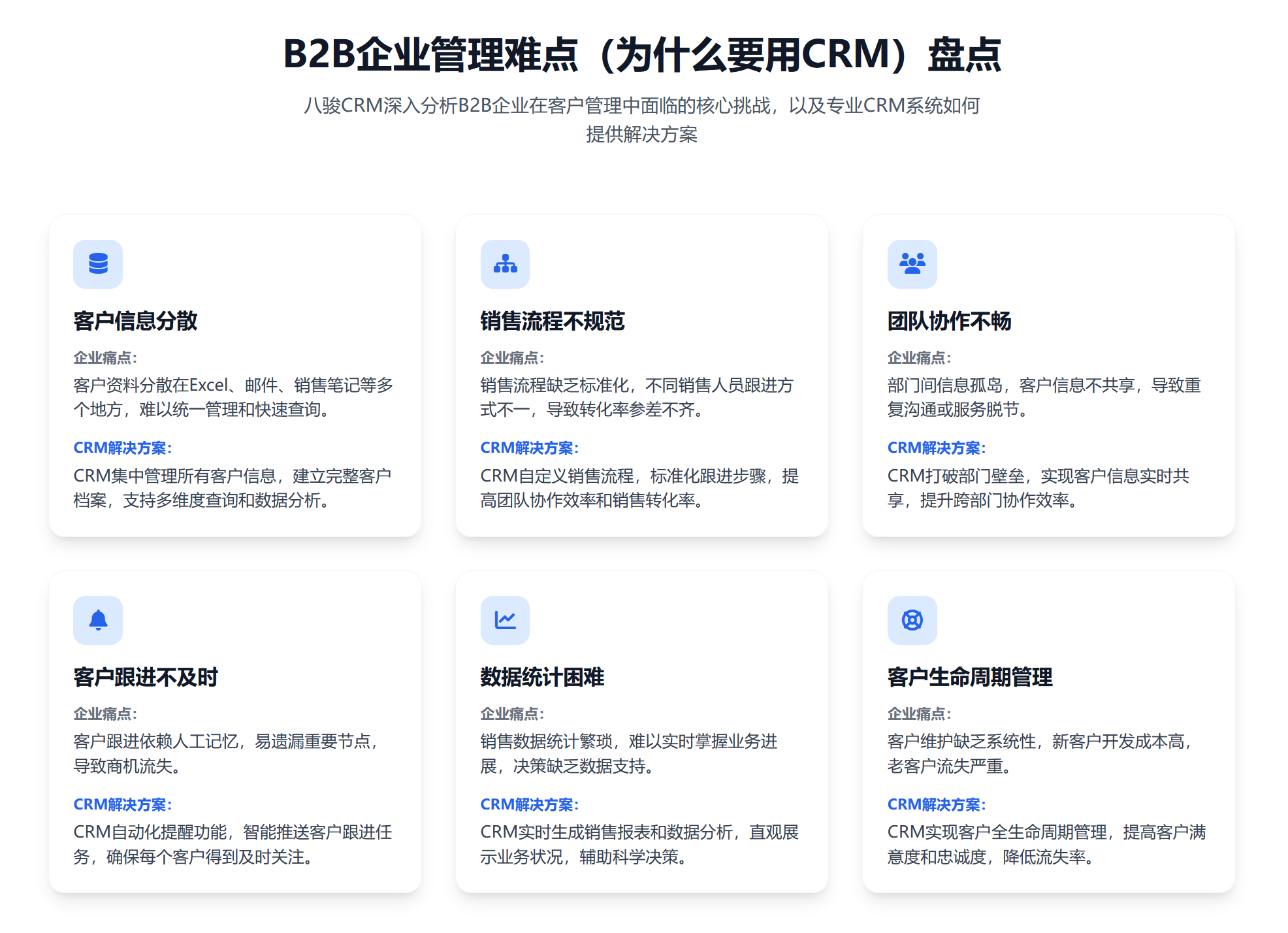Select the 客户跟进不及时 card title
The height and width of the screenshot is (933, 1288).
(x=145, y=677)
